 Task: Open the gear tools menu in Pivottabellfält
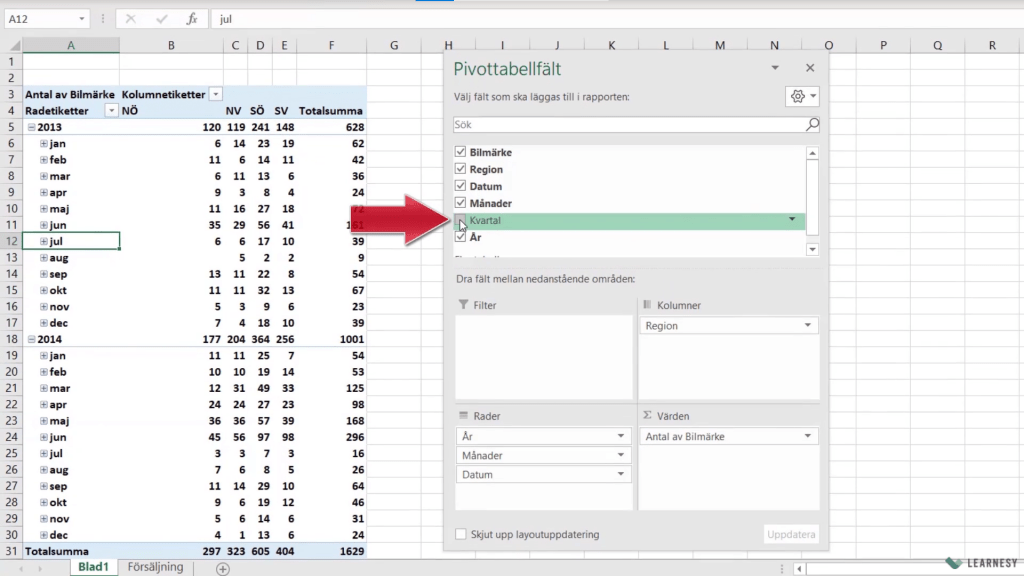(802, 96)
